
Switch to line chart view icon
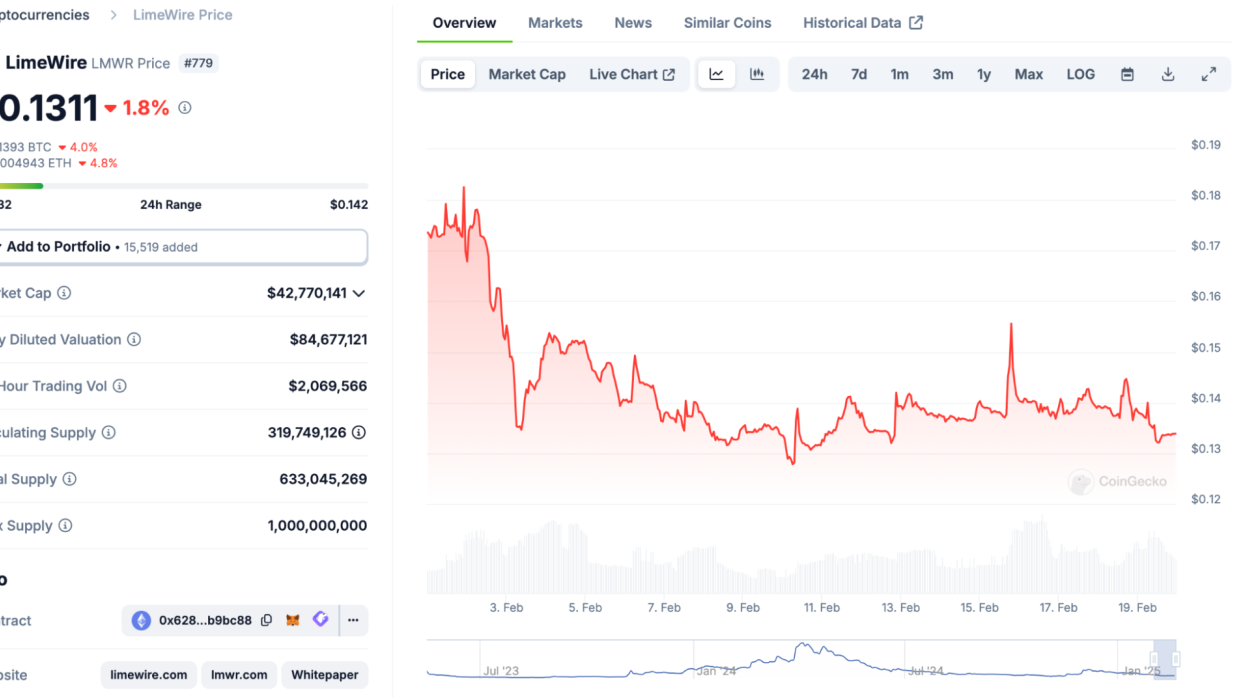click(x=717, y=74)
